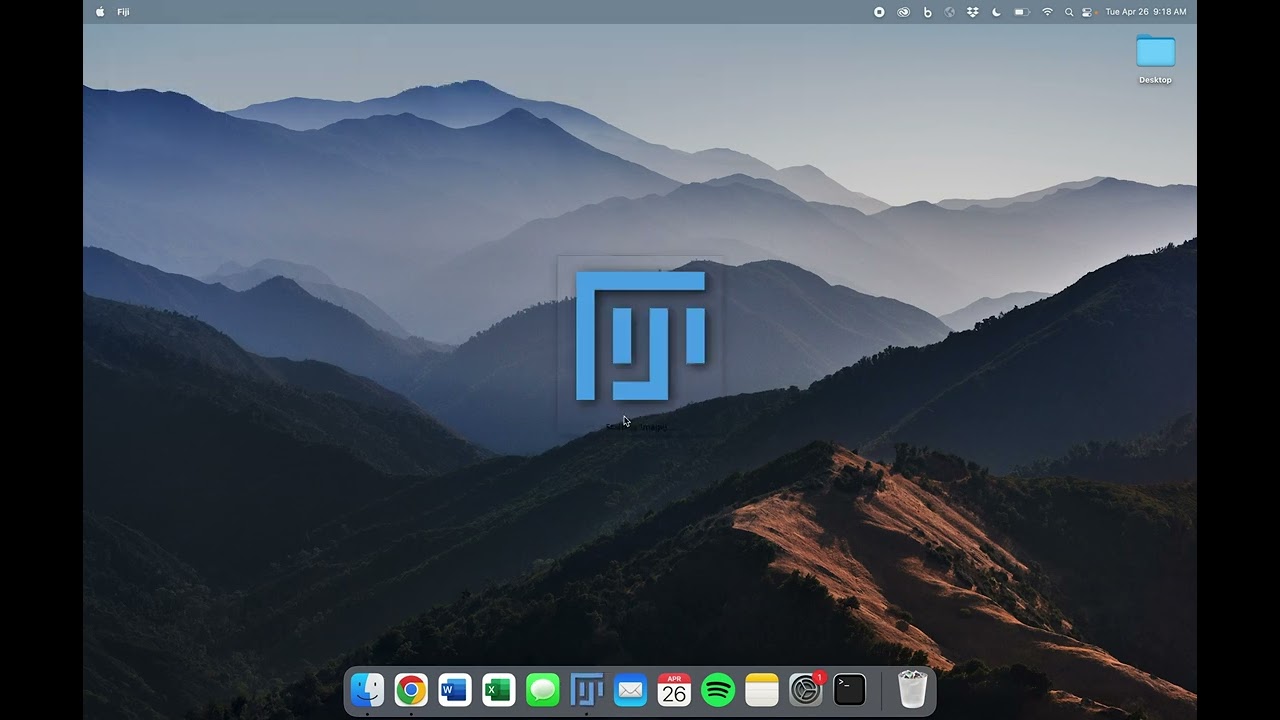
Task: Open Spotlight search icon
Action: (x=1069, y=12)
